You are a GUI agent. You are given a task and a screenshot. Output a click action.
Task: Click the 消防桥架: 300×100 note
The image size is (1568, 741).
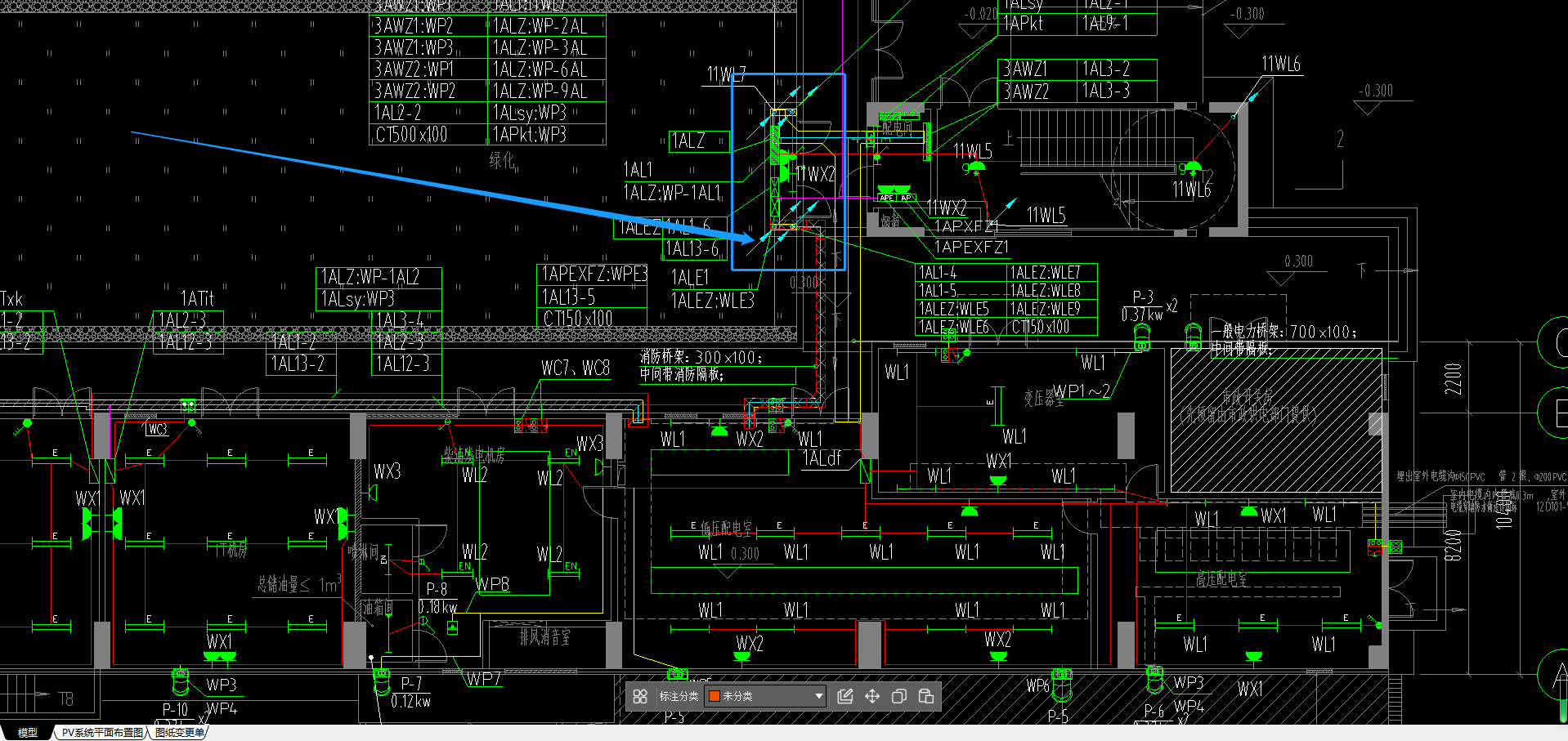pos(701,358)
